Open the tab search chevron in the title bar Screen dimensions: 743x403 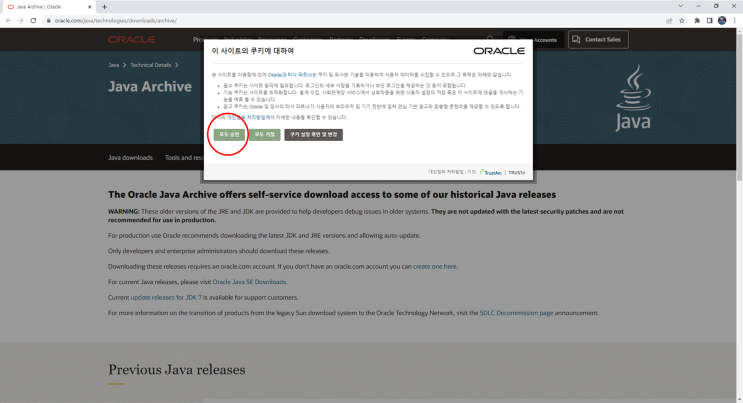point(680,6)
